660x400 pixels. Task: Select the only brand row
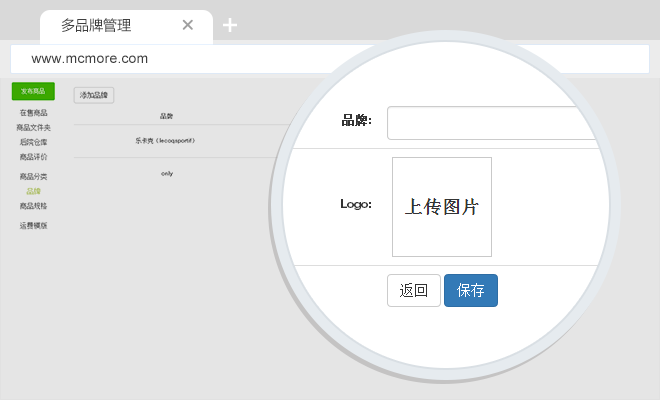point(167,174)
